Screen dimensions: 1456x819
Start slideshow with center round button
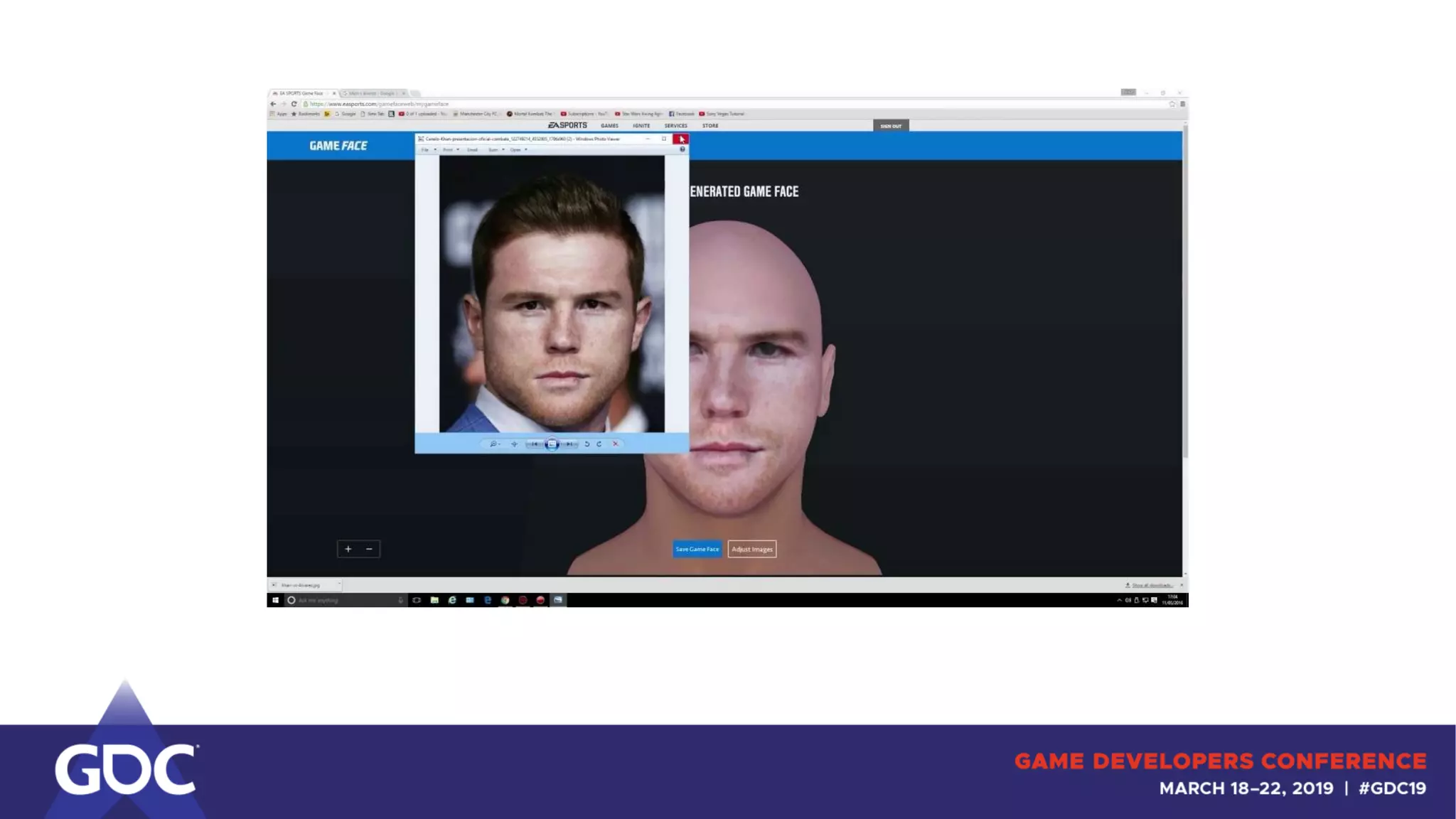coord(552,444)
